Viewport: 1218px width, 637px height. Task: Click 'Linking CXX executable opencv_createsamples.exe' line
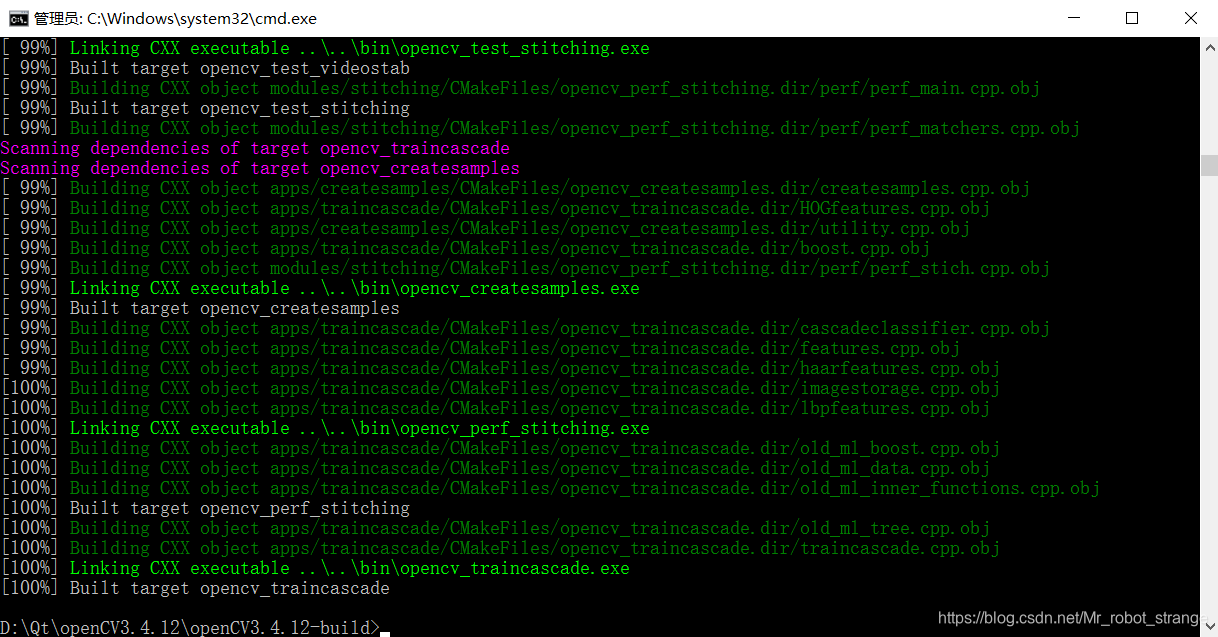pyautogui.click(x=320, y=288)
